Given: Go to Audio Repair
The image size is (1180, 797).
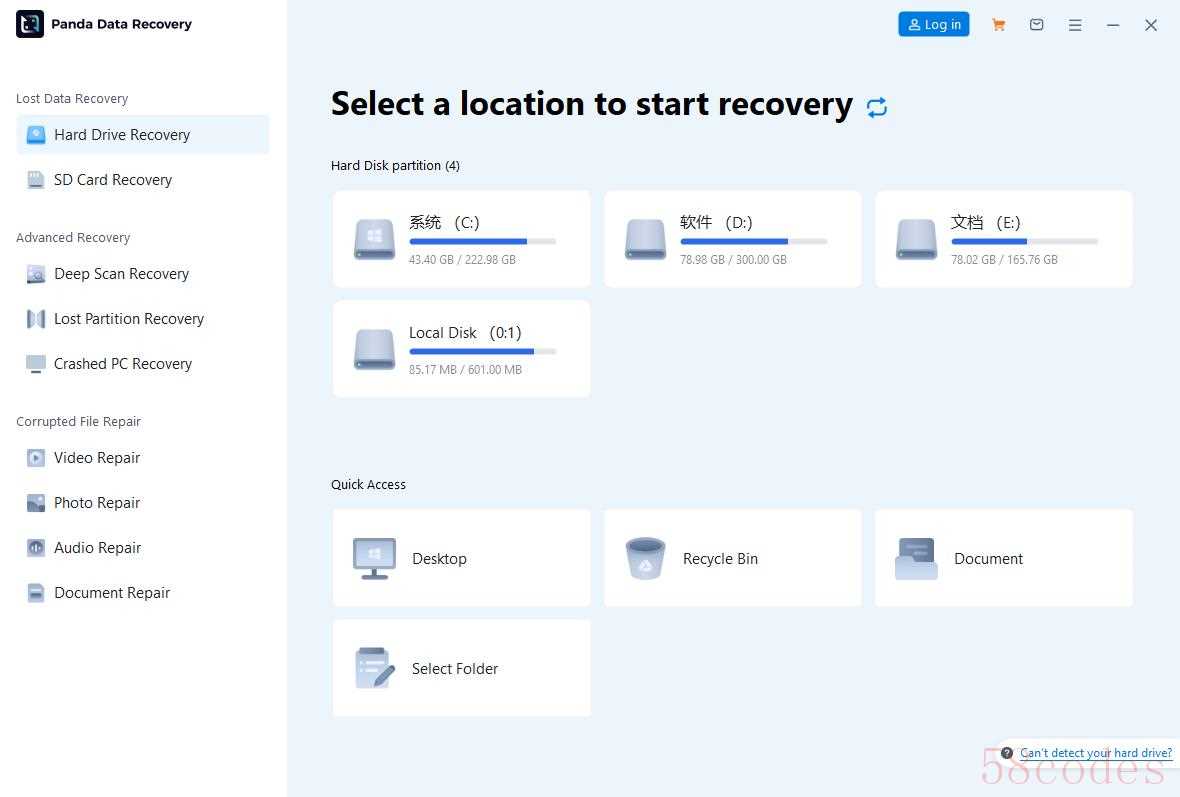Looking at the screenshot, I should tap(143, 548).
